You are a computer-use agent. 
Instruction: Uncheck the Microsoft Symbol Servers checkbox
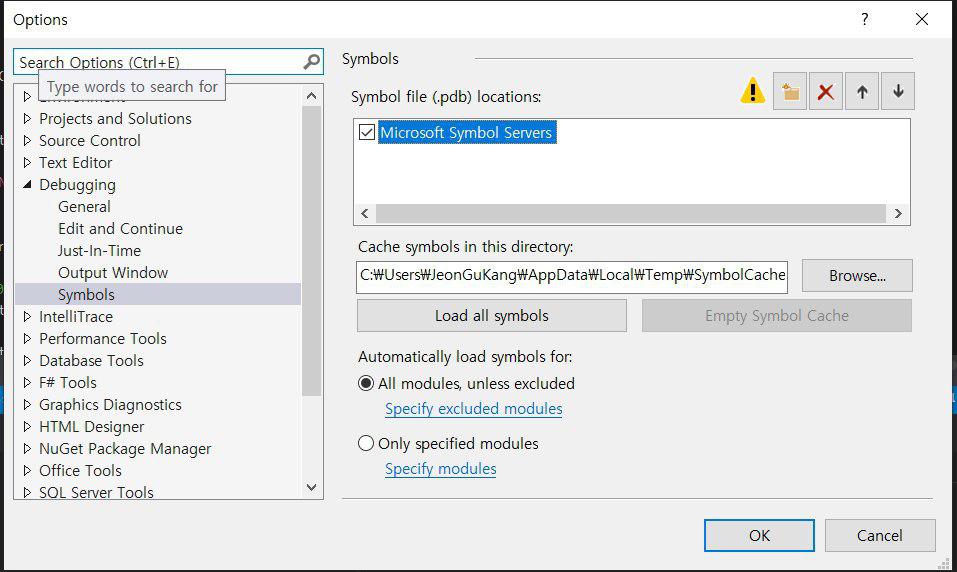click(367, 132)
